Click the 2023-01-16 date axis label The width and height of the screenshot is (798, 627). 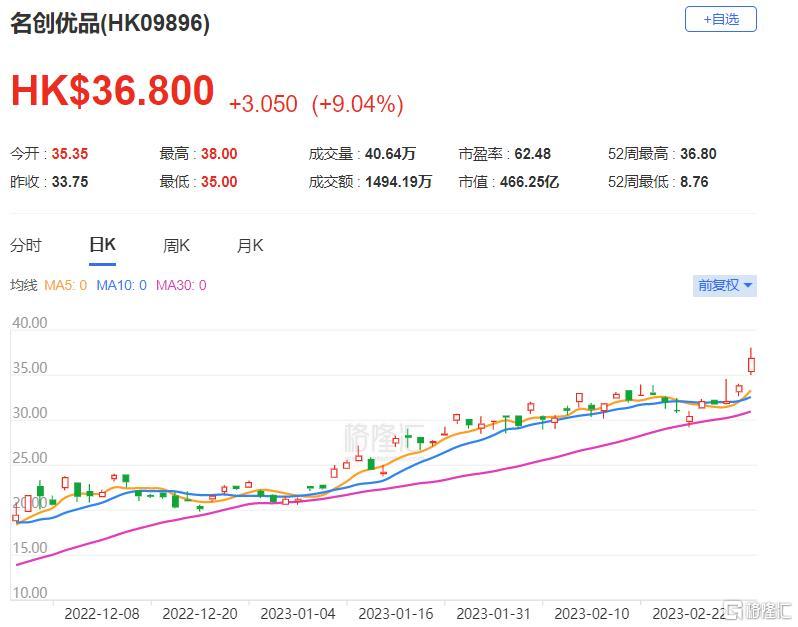[395, 614]
